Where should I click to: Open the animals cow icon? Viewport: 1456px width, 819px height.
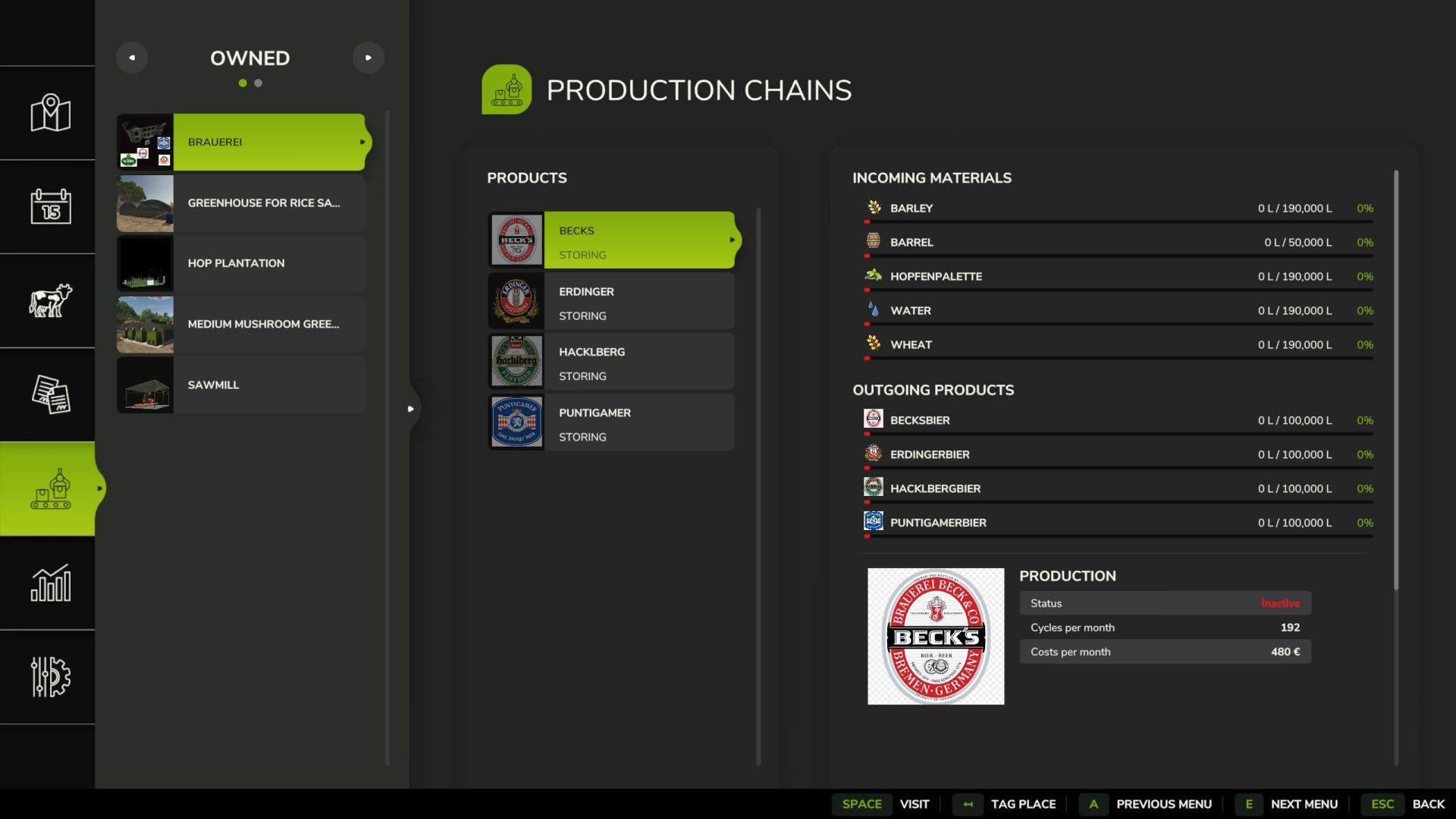coord(50,300)
